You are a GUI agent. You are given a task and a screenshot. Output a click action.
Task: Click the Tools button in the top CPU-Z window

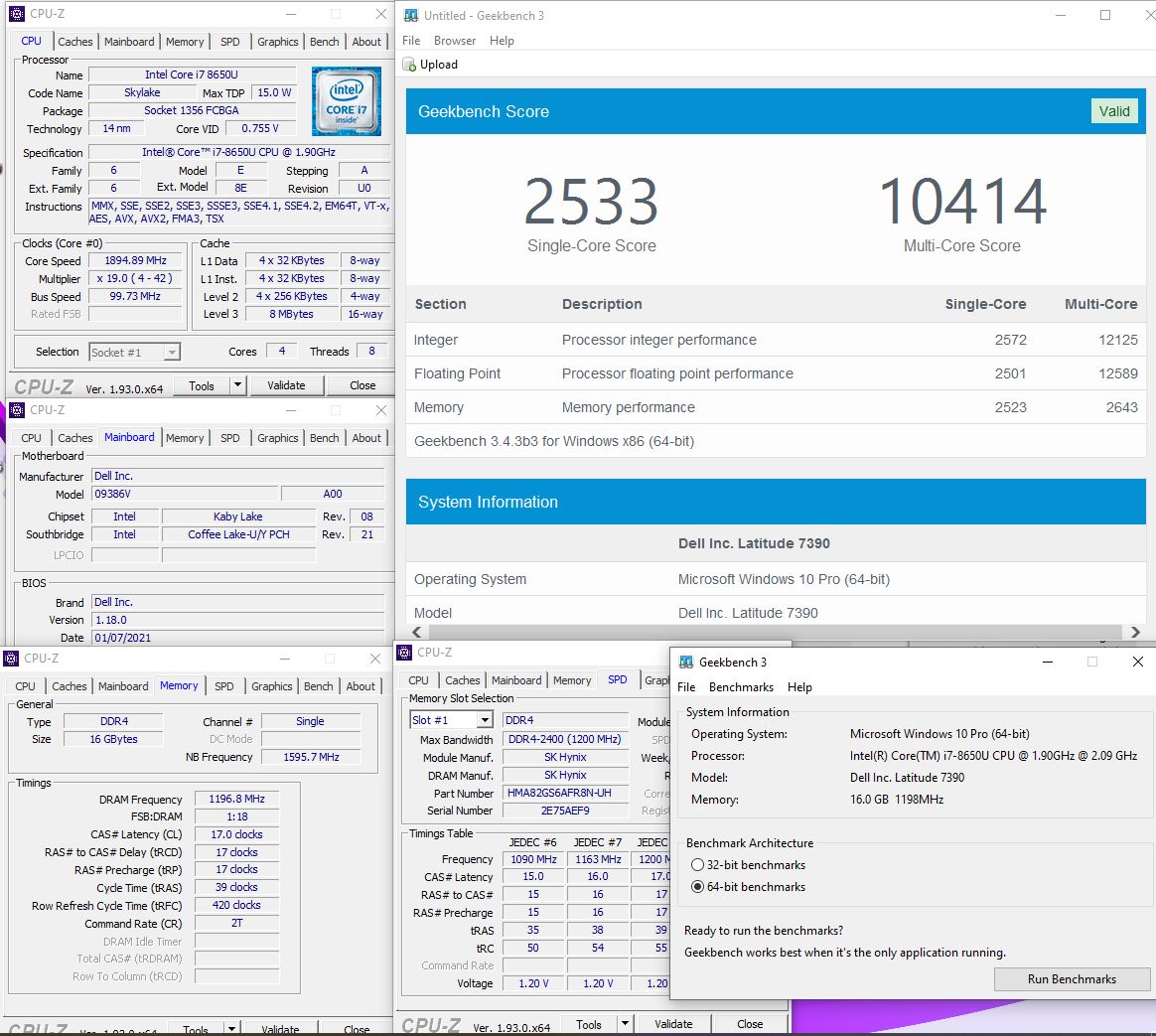[202, 385]
